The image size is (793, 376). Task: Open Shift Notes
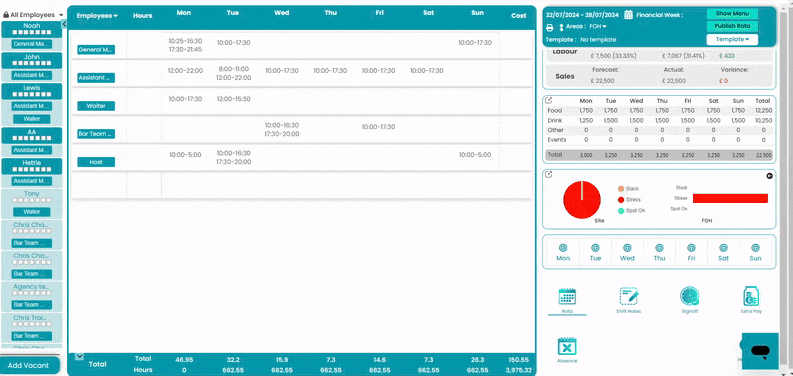(x=629, y=296)
